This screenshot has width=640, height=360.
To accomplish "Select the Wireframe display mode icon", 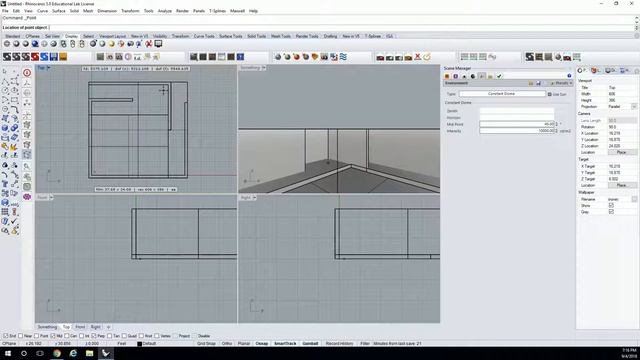I will point(7,44).
